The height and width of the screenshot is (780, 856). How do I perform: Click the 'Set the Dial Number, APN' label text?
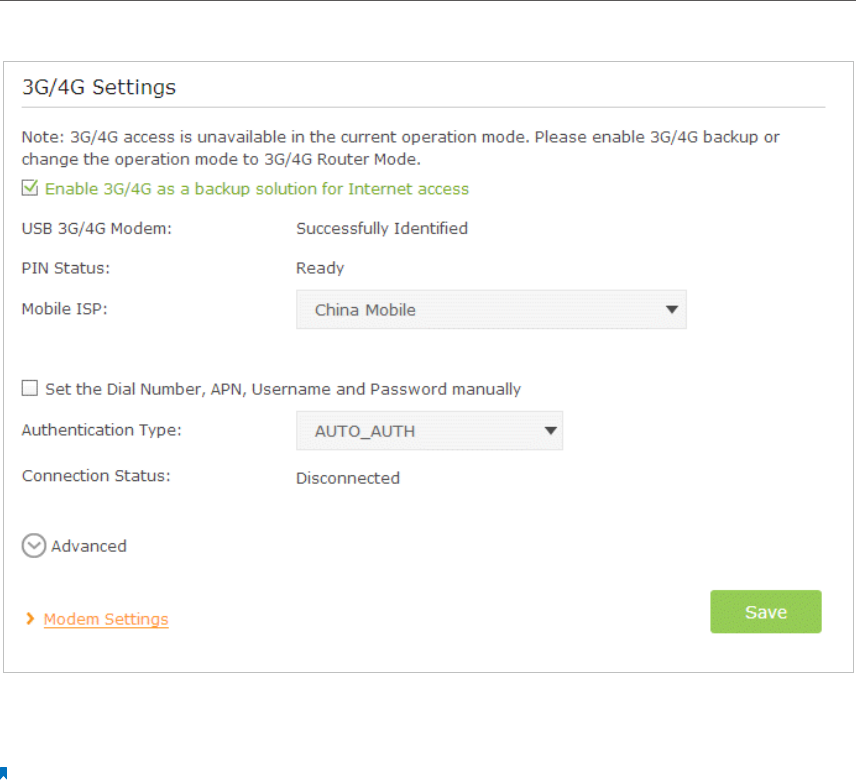pos(283,389)
